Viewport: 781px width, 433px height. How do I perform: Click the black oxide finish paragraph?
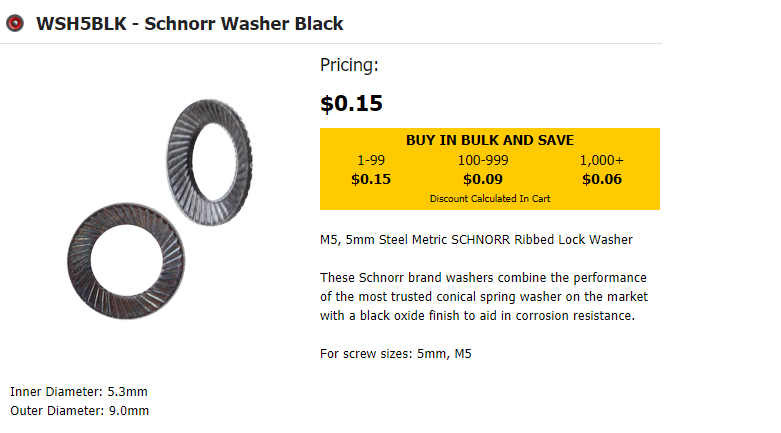coord(484,296)
